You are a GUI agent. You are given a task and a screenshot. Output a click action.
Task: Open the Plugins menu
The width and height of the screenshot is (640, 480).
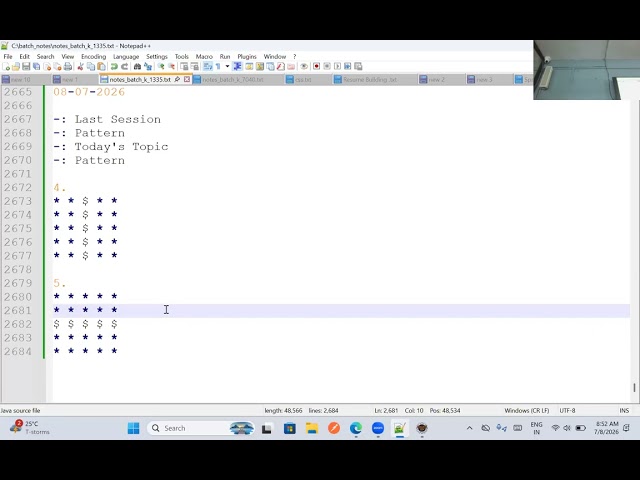pos(247,56)
